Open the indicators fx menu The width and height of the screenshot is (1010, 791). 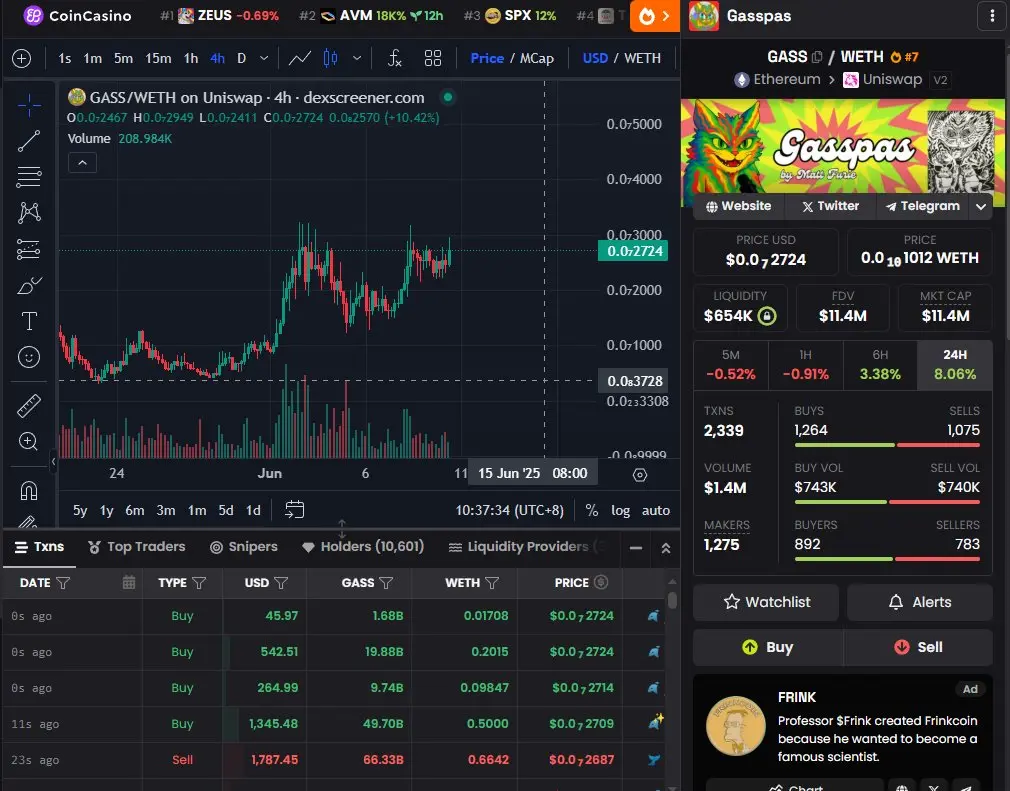pos(395,59)
